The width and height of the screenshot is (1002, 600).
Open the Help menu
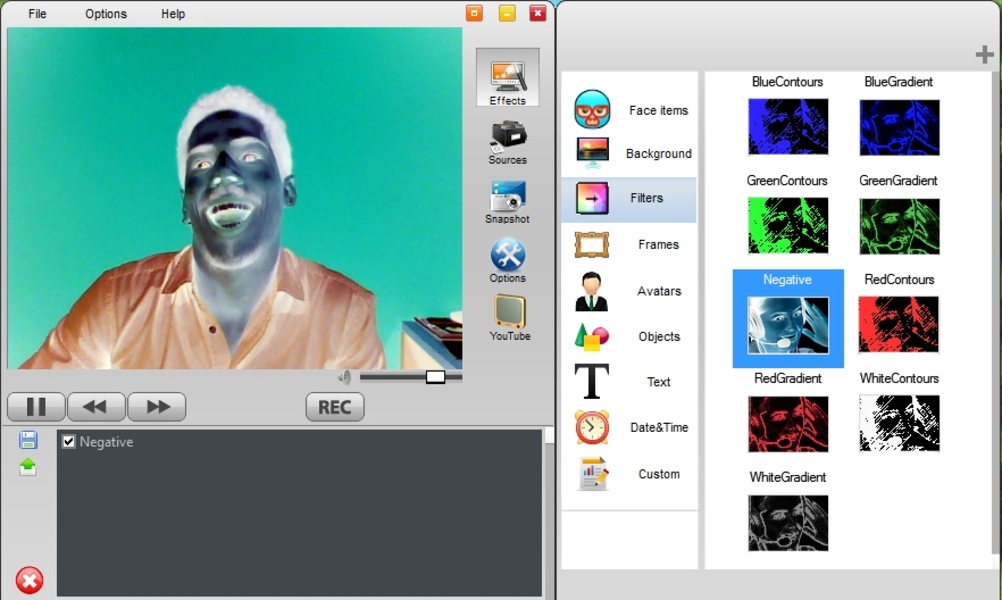pyautogui.click(x=173, y=14)
